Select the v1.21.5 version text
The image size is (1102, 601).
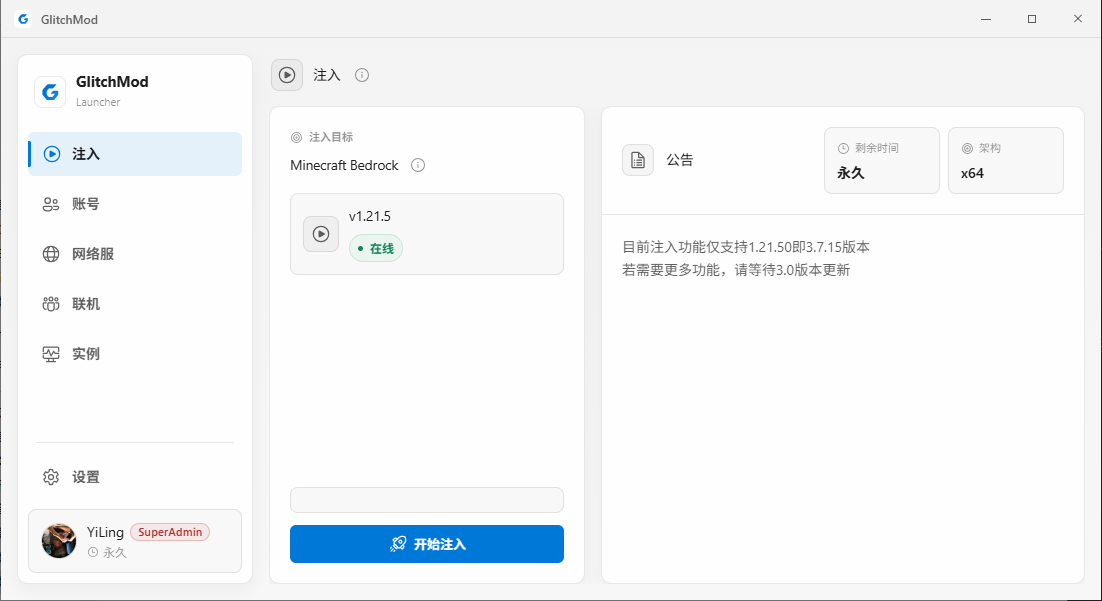coord(370,217)
